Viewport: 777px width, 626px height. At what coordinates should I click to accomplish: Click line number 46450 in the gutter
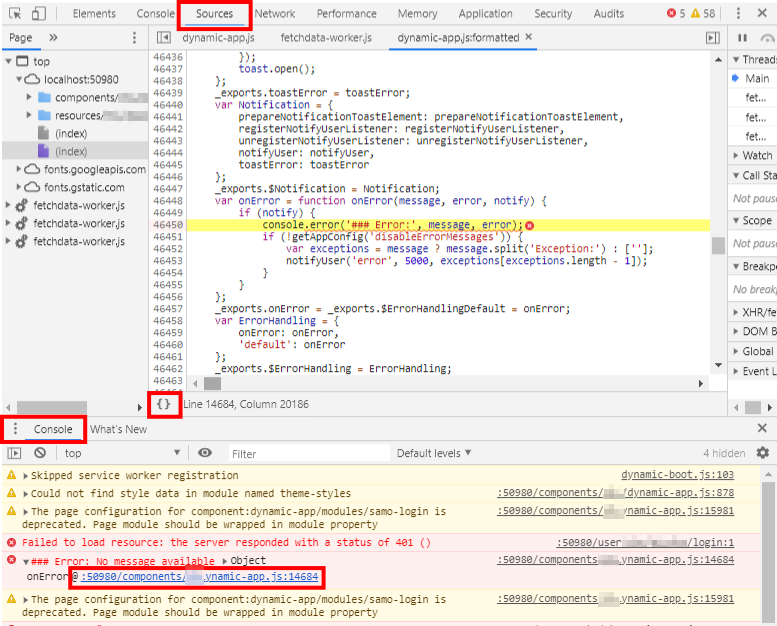pos(168,225)
